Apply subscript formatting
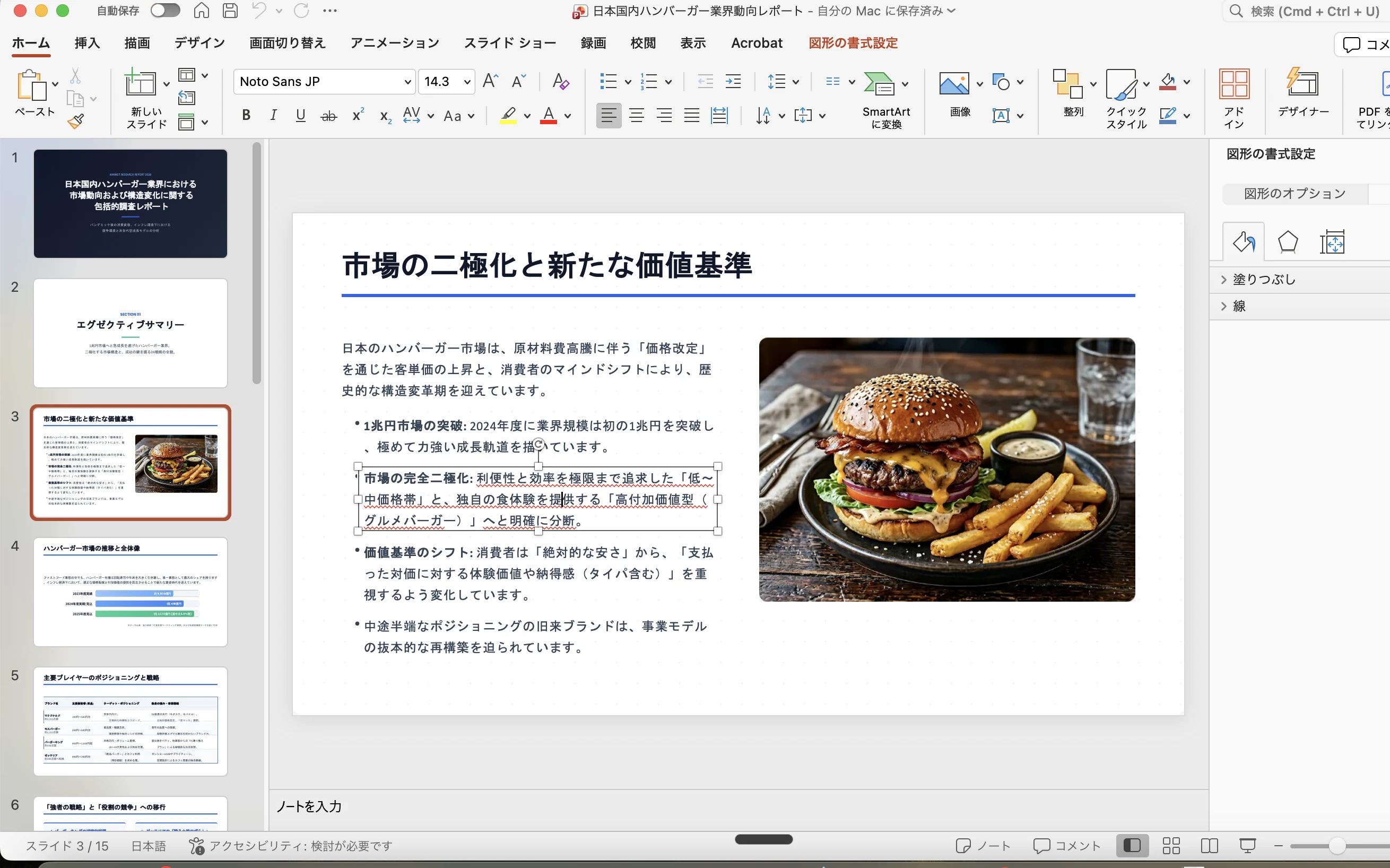Screen dimensions: 1390x868 [386, 117]
